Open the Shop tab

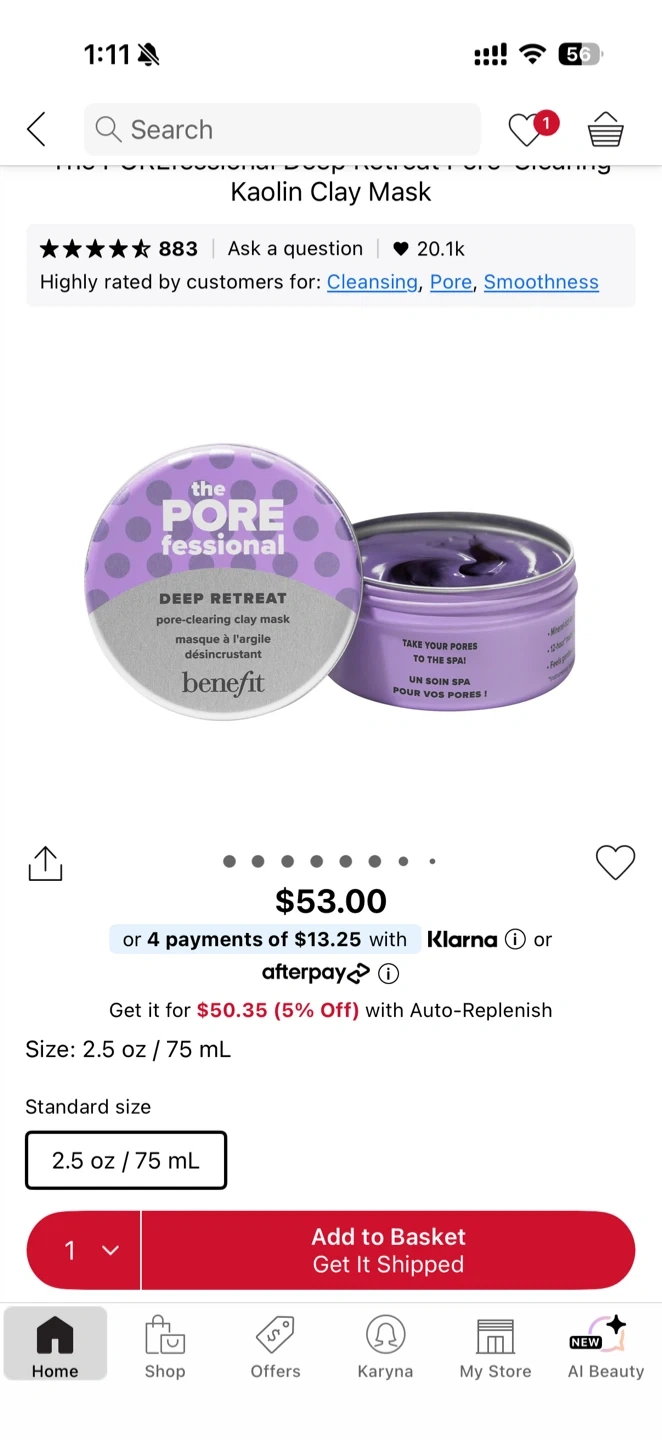[x=164, y=1347]
